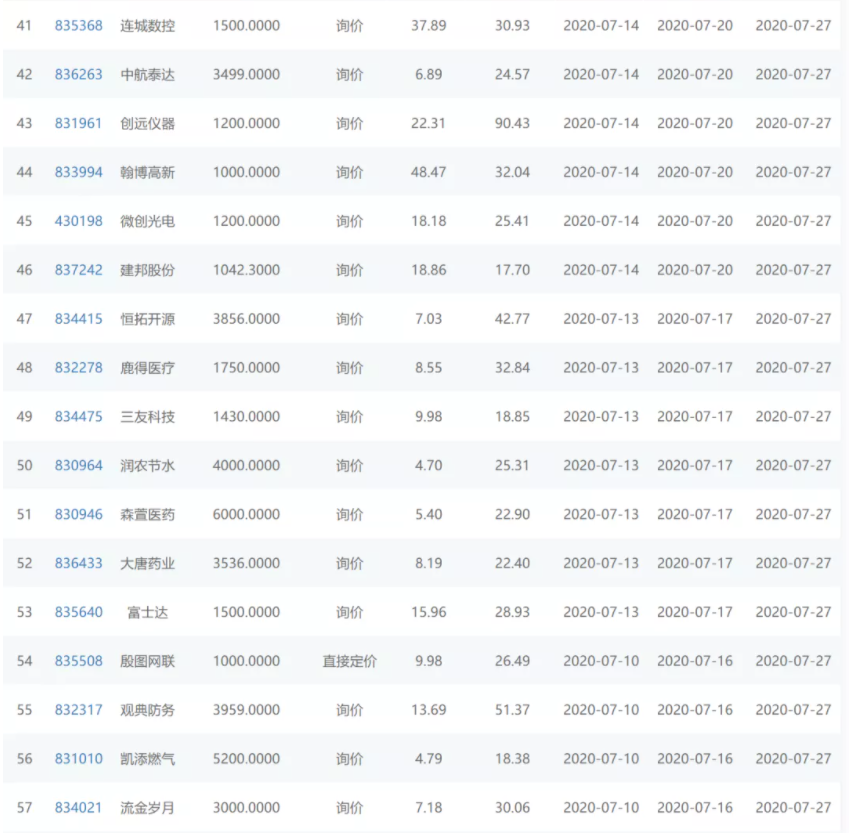Select the value 3000.0000
The width and height of the screenshot is (849, 833).
pyautogui.click(x=246, y=808)
